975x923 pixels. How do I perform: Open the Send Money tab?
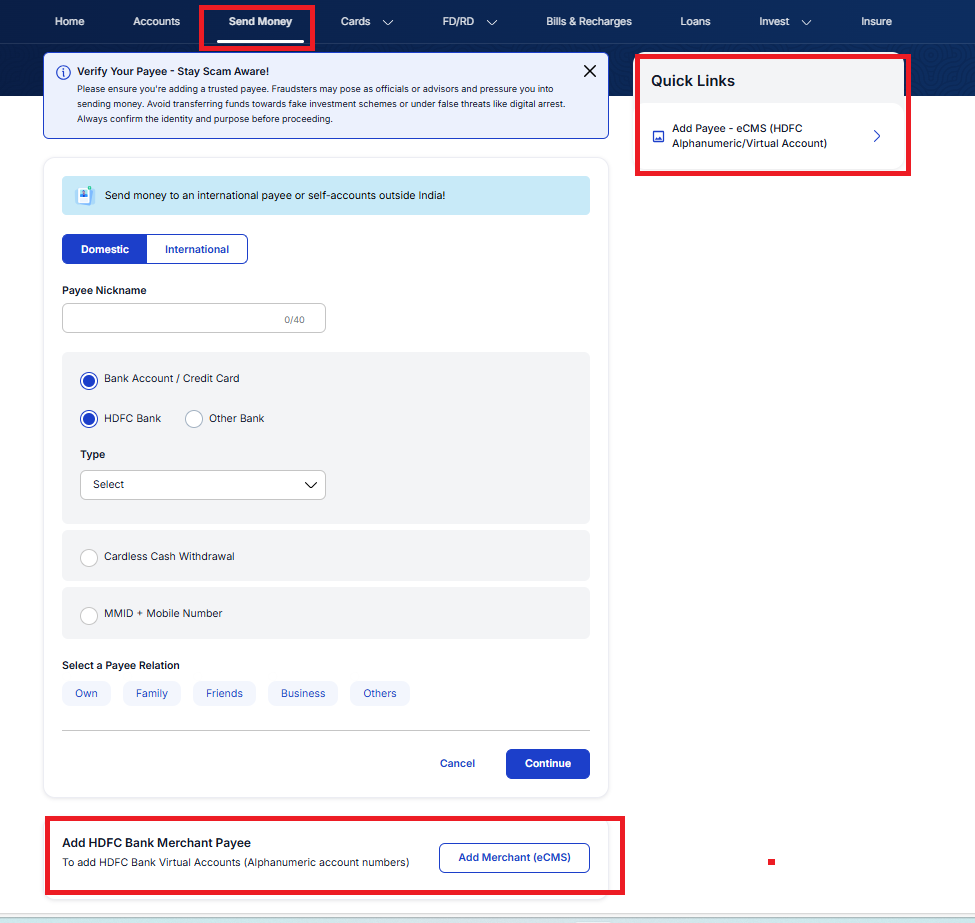(260, 21)
